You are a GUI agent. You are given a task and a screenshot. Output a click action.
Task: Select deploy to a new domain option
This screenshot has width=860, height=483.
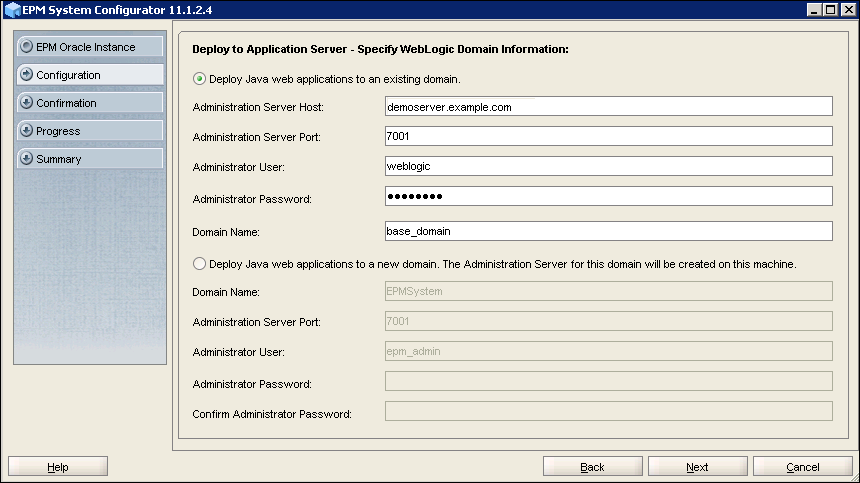(200, 264)
